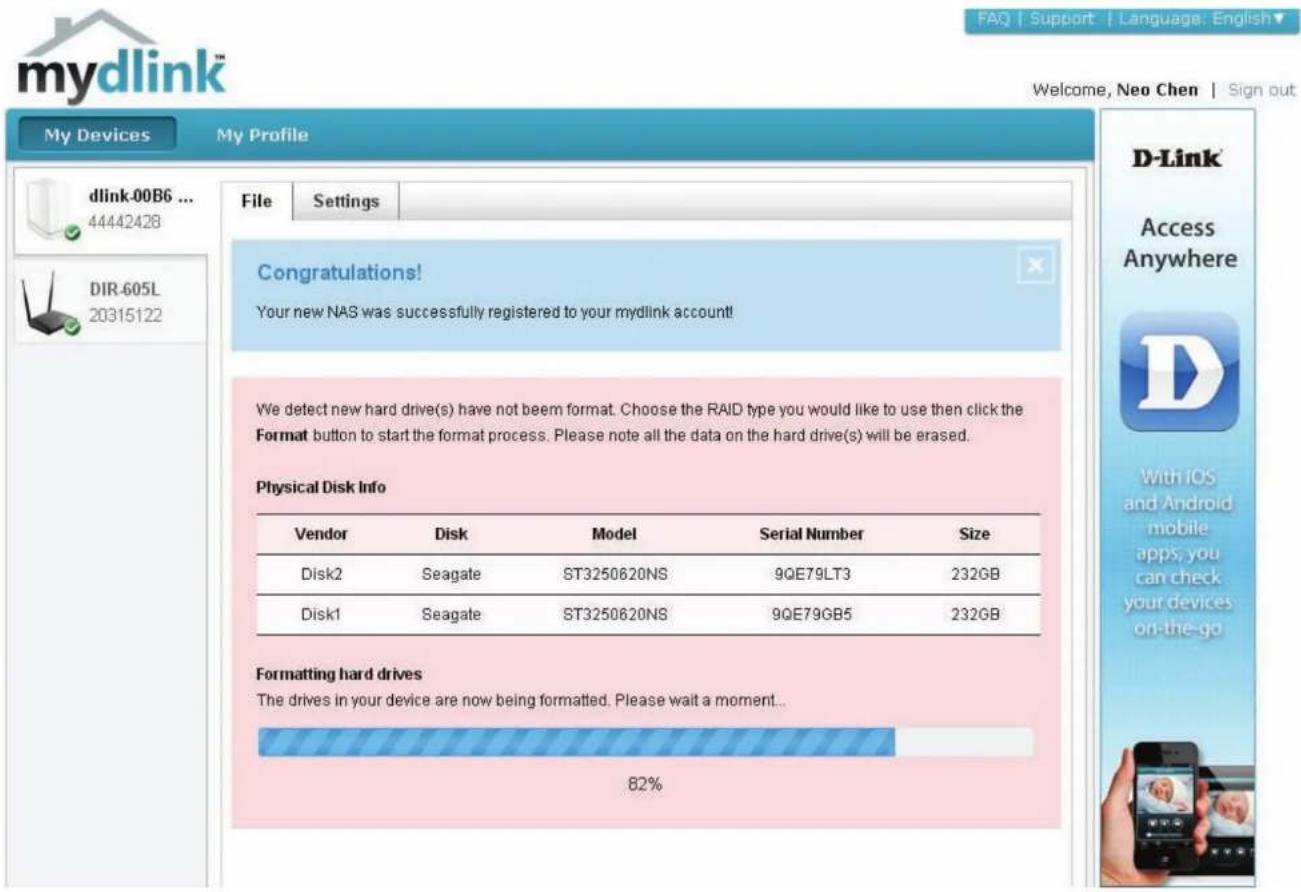Open the My Profile tab

(262, 135)
